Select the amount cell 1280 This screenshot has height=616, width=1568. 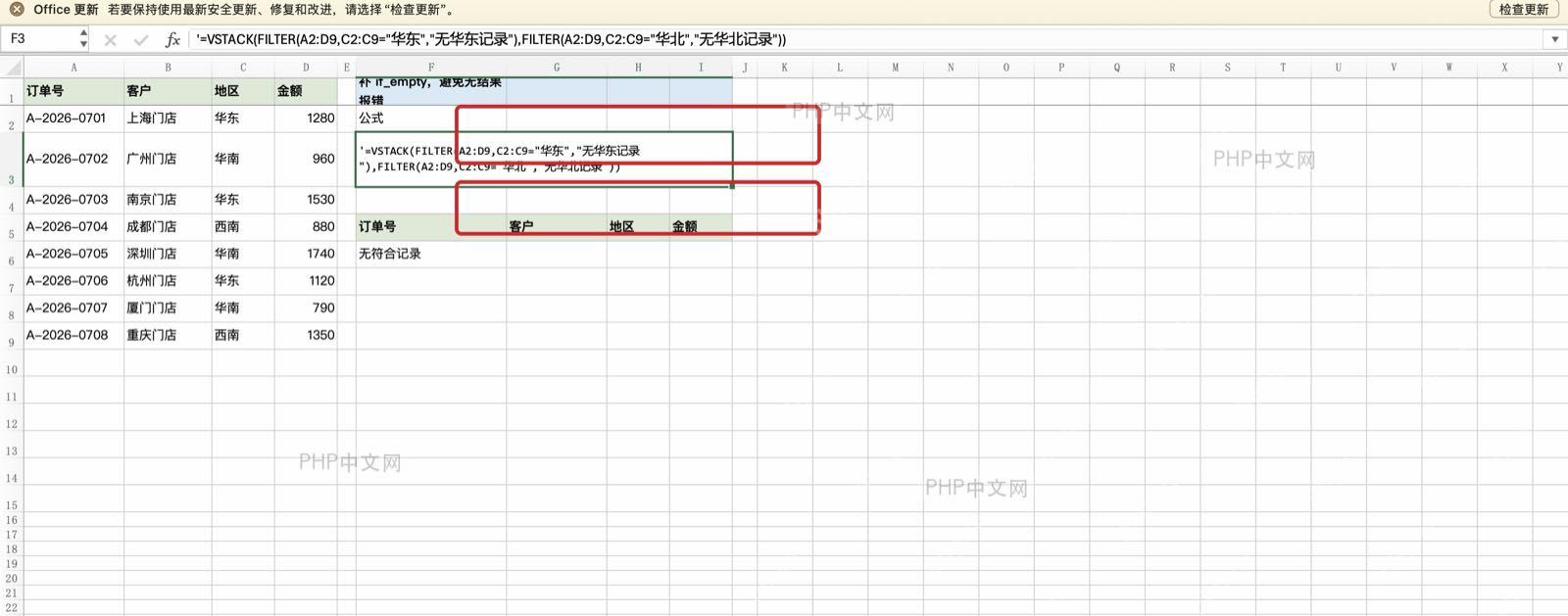(x=306, y=118)
